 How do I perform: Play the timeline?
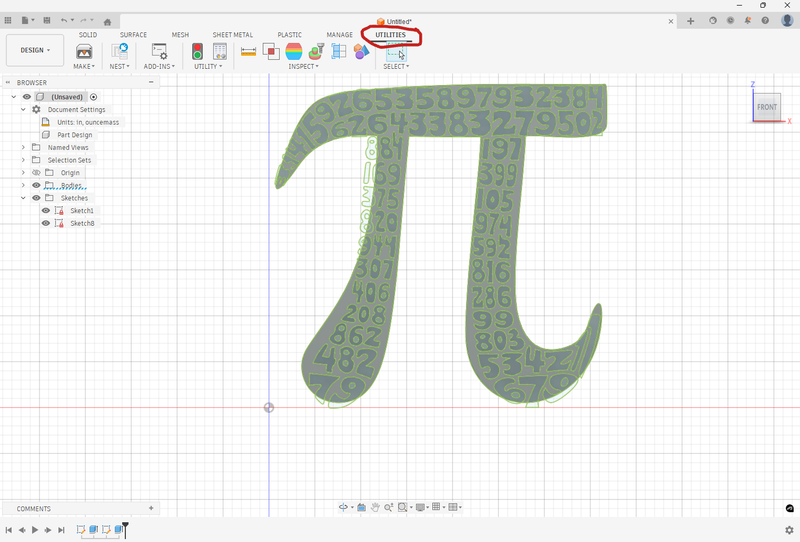[x=35, y=530]
